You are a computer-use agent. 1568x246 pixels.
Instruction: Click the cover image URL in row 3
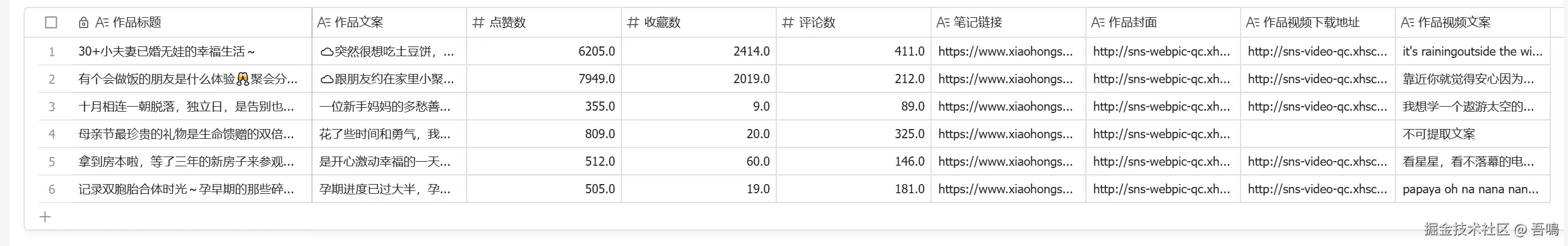pyautogui.click(x=1161, y=107)
